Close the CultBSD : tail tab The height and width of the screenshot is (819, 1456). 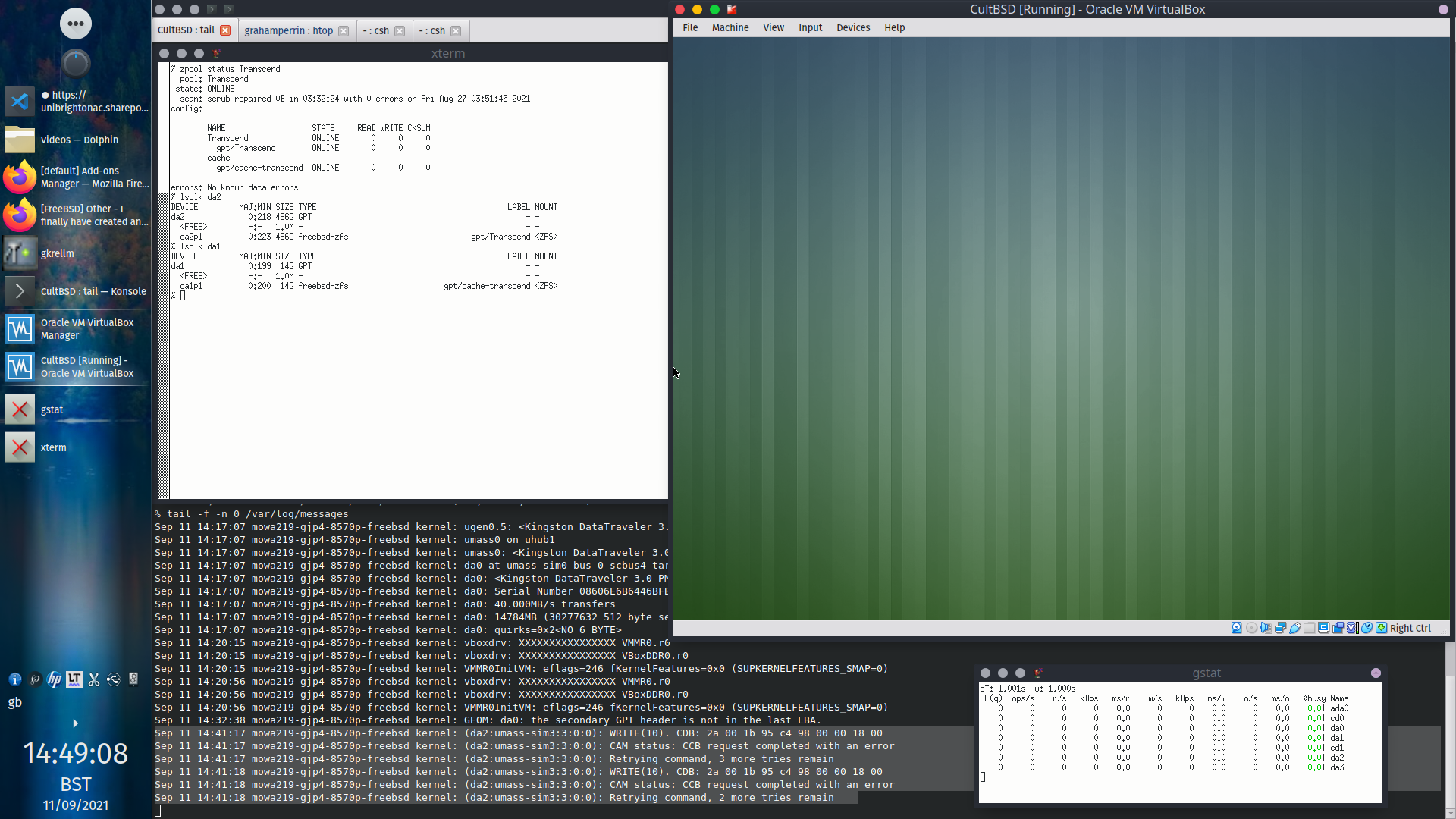(225, 30)
